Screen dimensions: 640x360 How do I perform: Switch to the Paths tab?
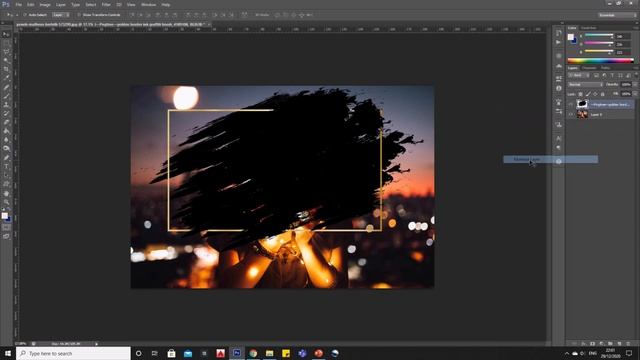click(x=605, y=68)
